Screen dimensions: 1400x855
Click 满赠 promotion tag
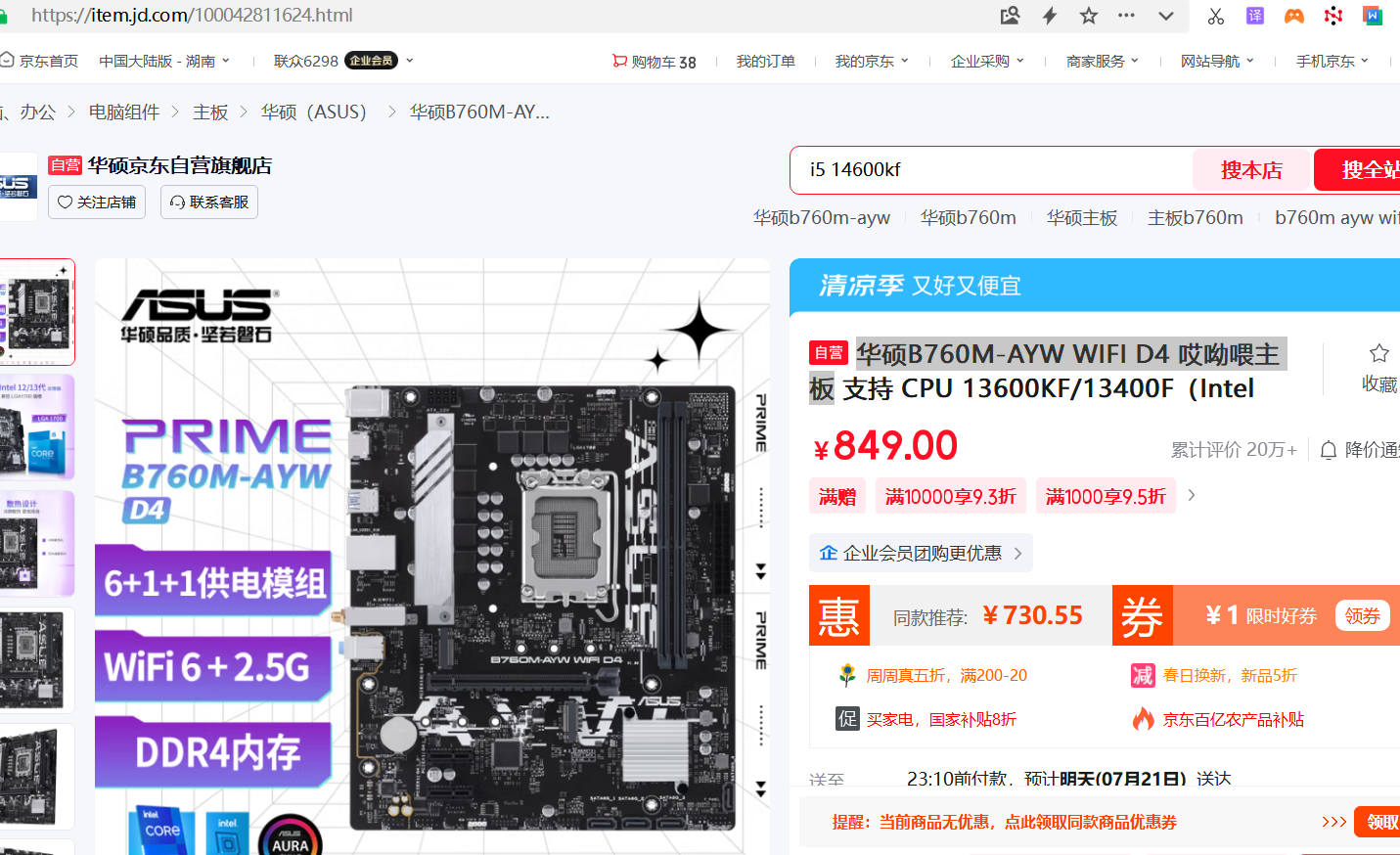coord(837,496)
